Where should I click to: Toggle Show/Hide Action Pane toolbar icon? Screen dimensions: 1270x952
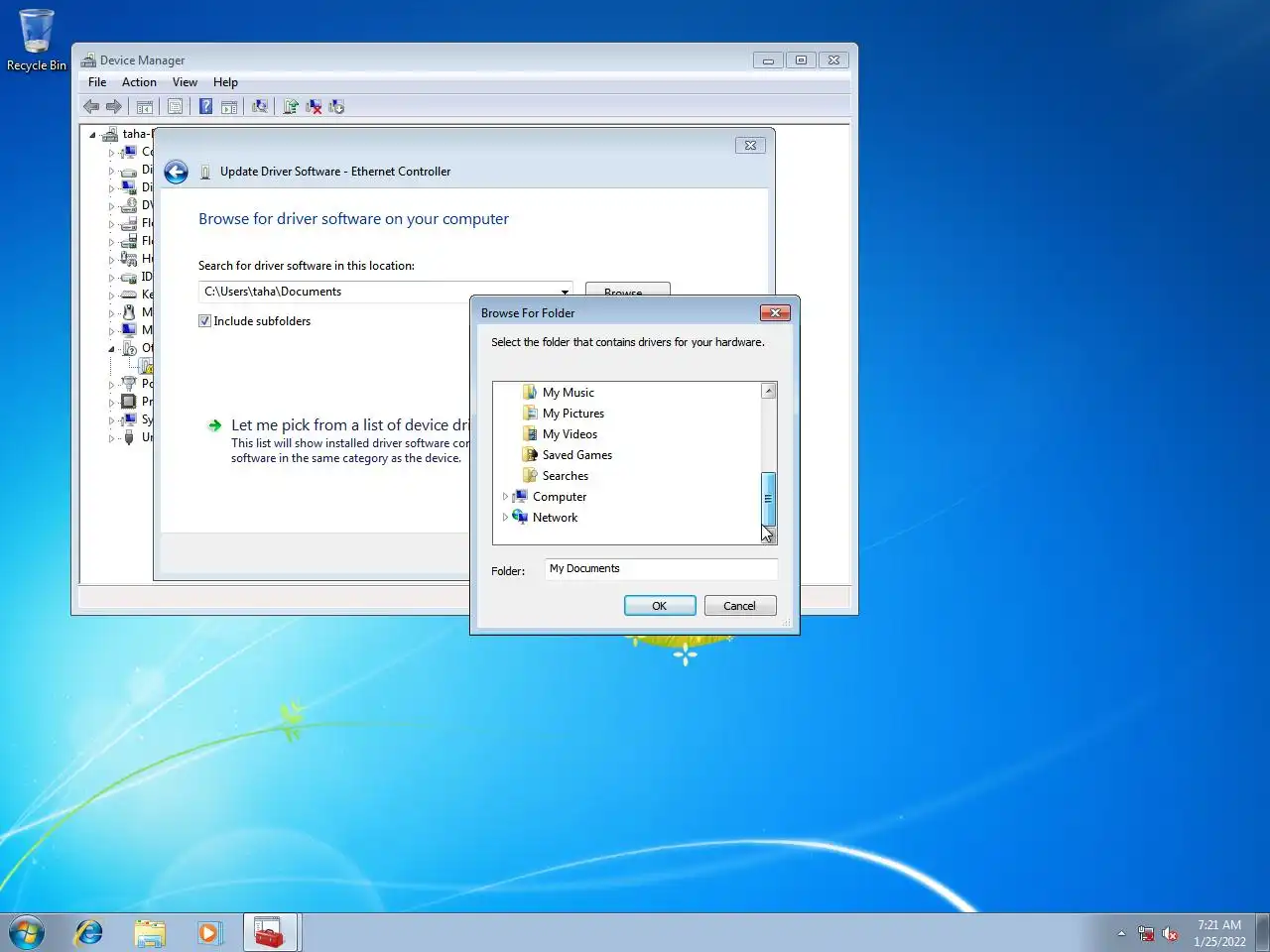click(229, 107)
